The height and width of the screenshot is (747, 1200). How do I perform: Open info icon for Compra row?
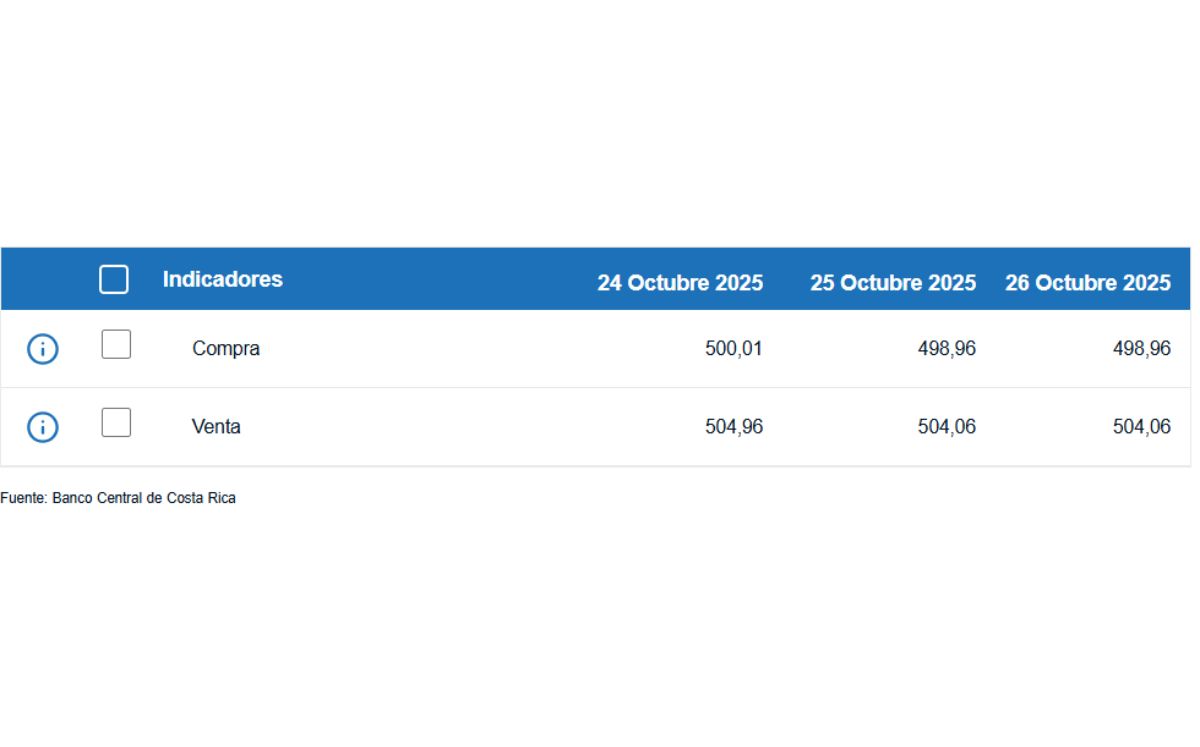tap(42, 349)
